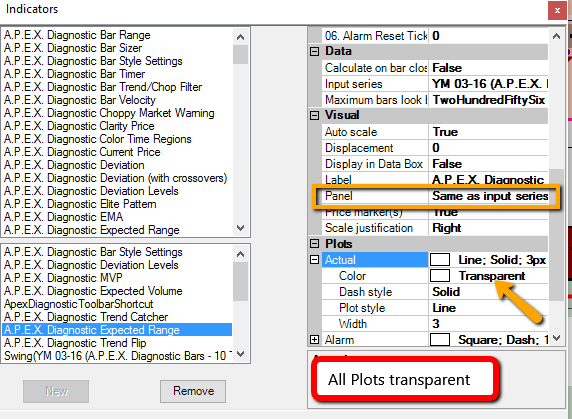This screenshot has height=419, width=572.
Task: Click the Input series value YM 03-16
Action: (x=488, y=84)
